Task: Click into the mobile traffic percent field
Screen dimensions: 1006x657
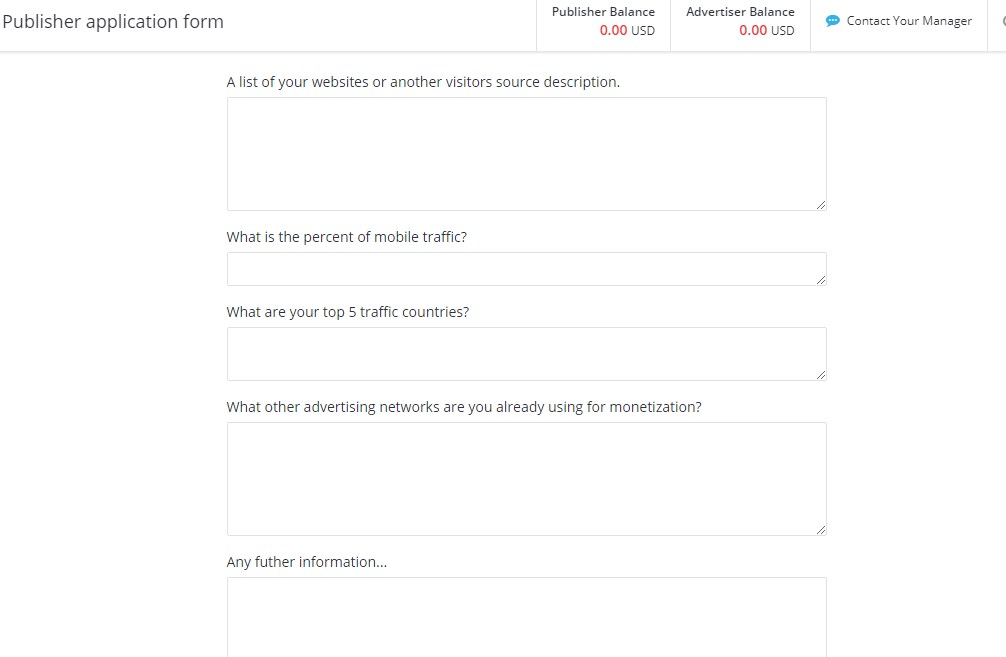Action: [x=527, y=269]
